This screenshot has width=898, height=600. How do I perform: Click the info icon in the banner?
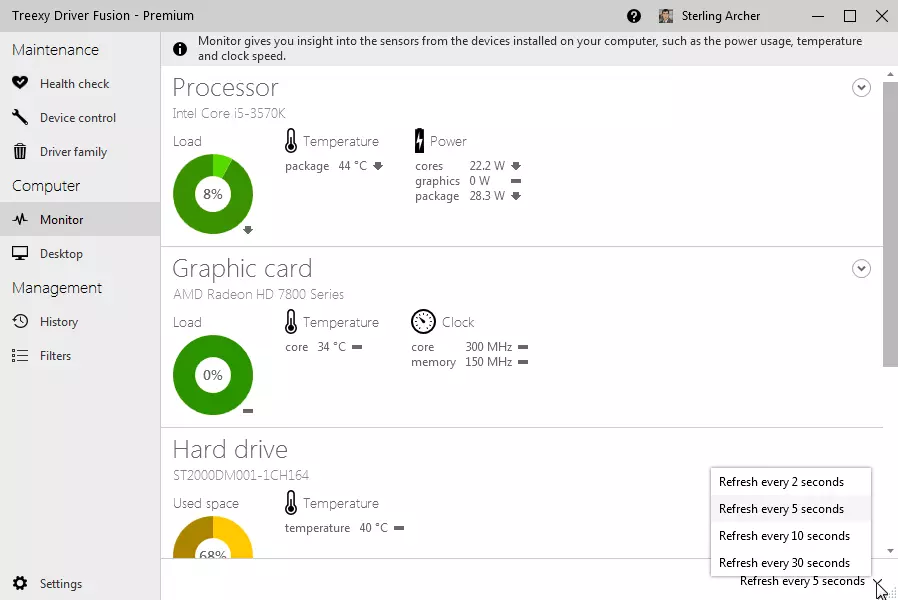click(x=180, y=49)
